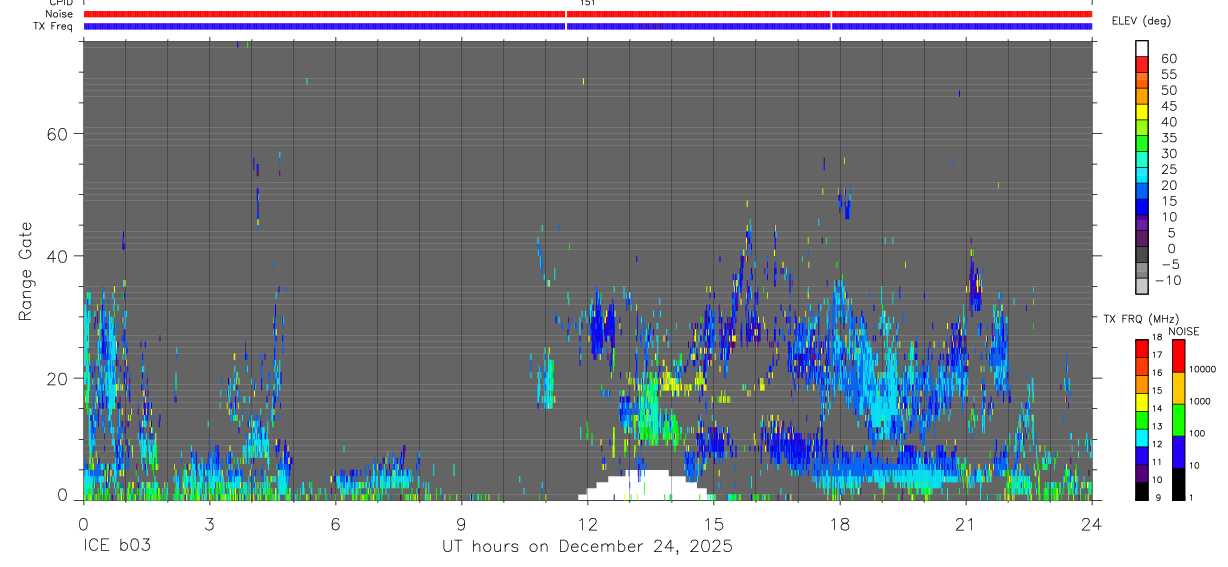
Task: Click the '14' value in TX FRQ legend
Action: coord(1158,408)
